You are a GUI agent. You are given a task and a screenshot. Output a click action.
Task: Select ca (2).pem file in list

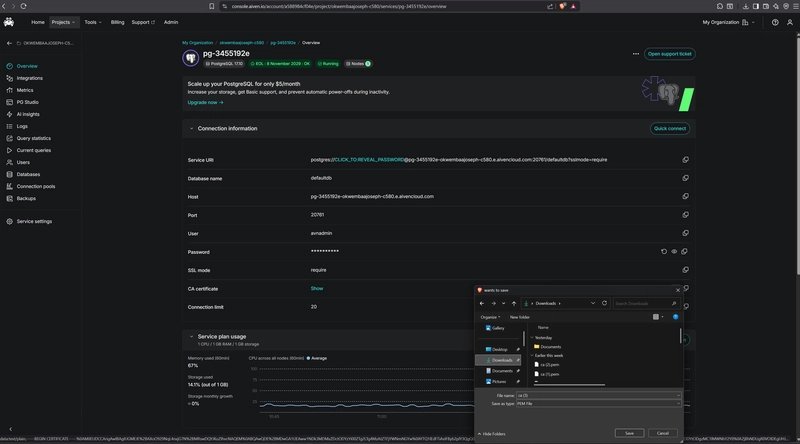tap(549, 365)
